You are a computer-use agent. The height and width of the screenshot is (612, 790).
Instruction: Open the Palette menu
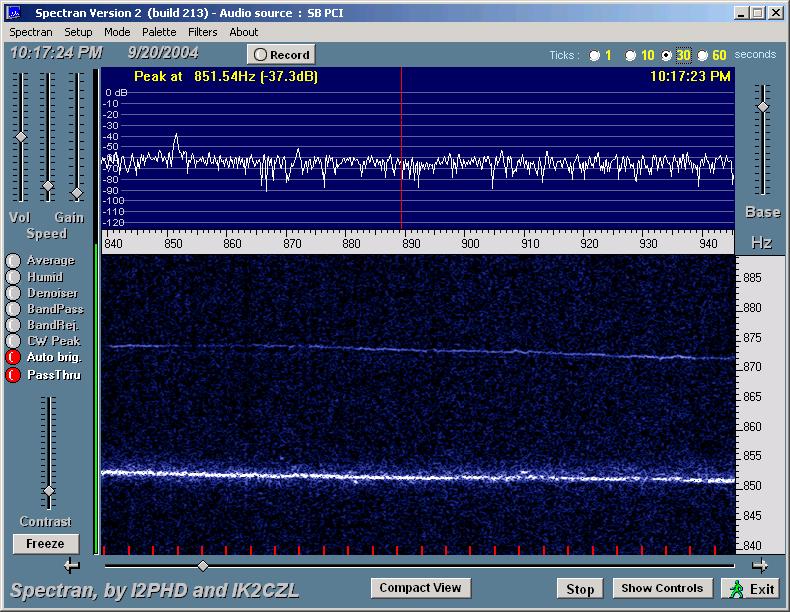[158, 32]
